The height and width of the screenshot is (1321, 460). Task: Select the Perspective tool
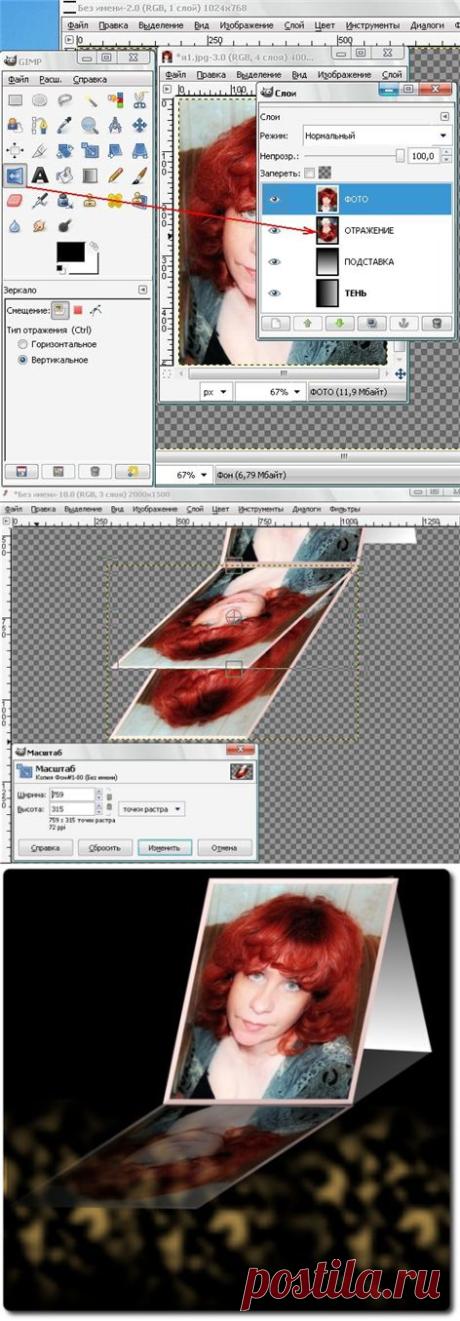(x=140, y=150)
